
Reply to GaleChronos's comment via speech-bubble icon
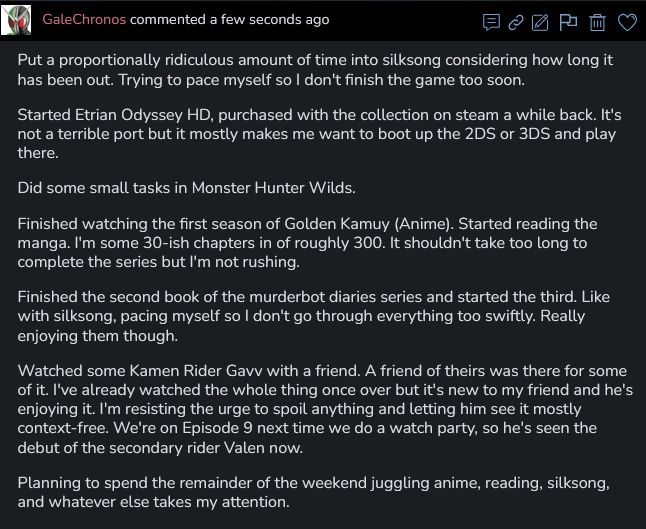[491, 22]
